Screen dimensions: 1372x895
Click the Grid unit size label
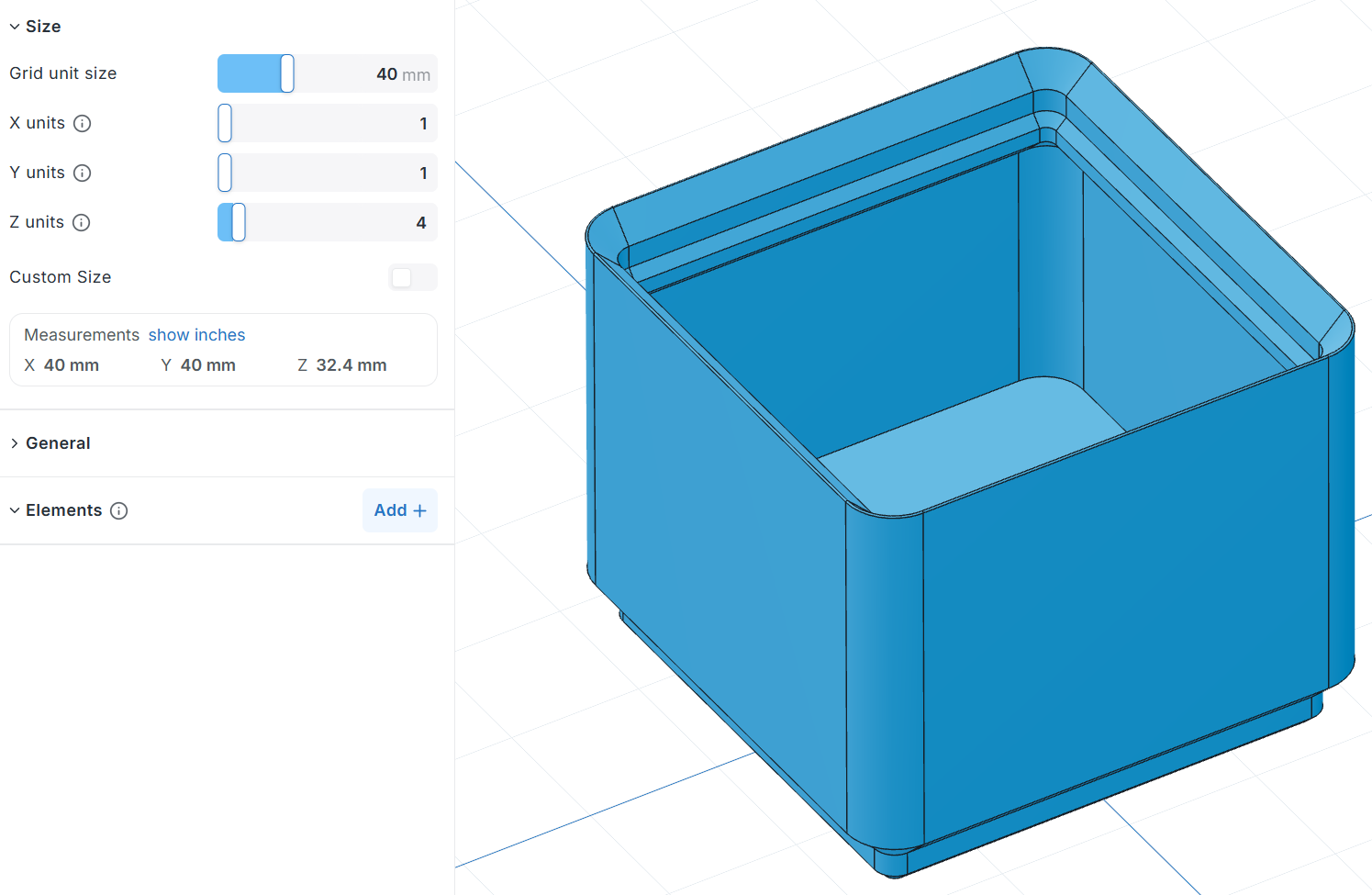tap(63, 73)
